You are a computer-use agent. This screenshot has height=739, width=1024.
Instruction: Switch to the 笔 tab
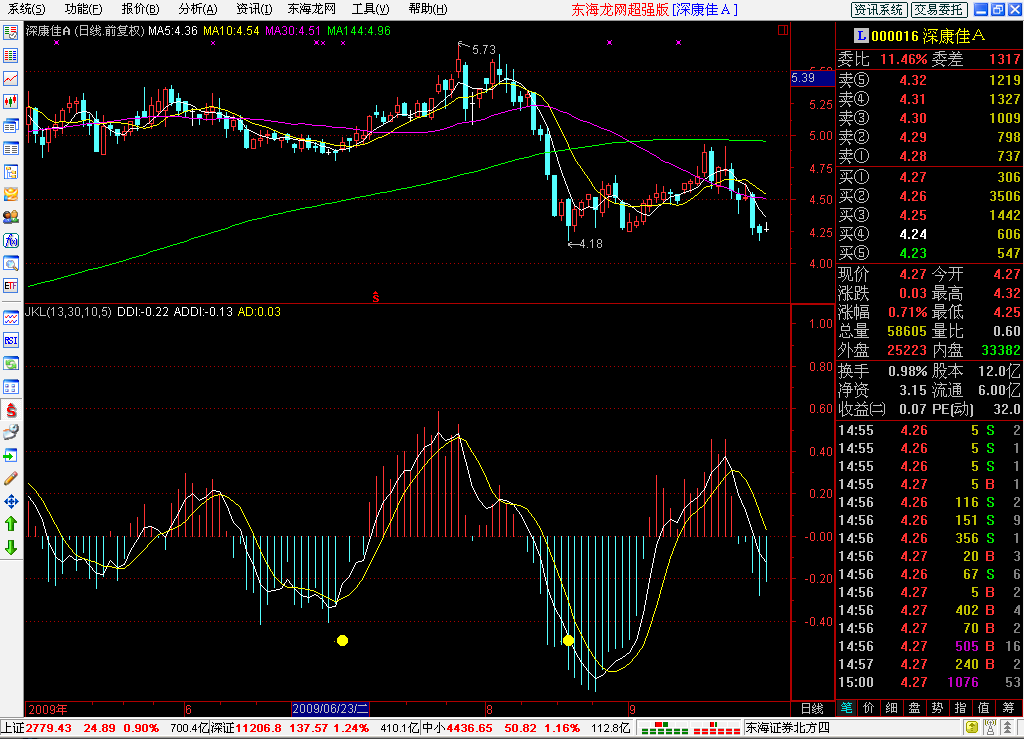846,708
